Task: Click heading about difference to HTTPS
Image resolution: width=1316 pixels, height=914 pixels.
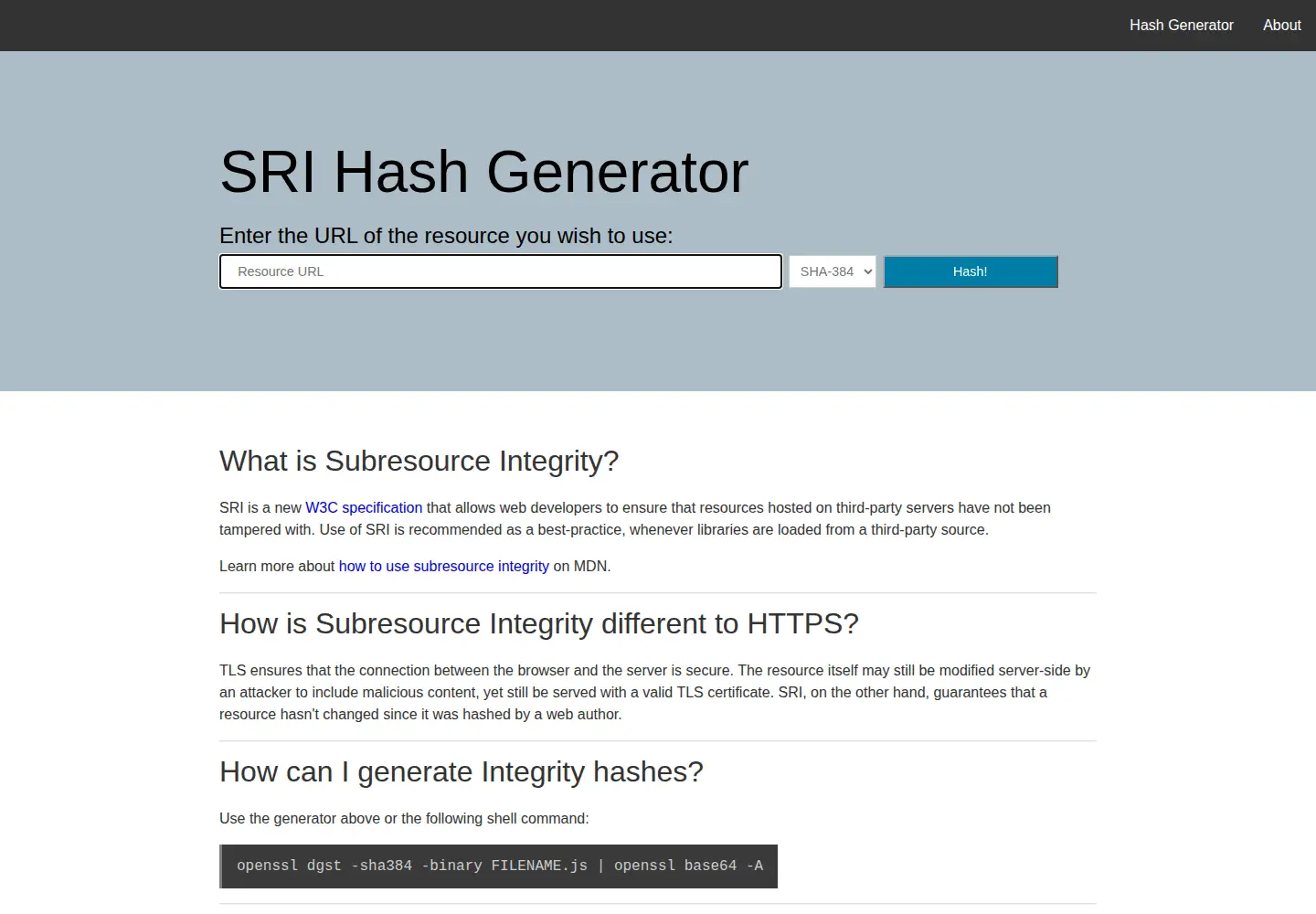Action: (539, 623)
